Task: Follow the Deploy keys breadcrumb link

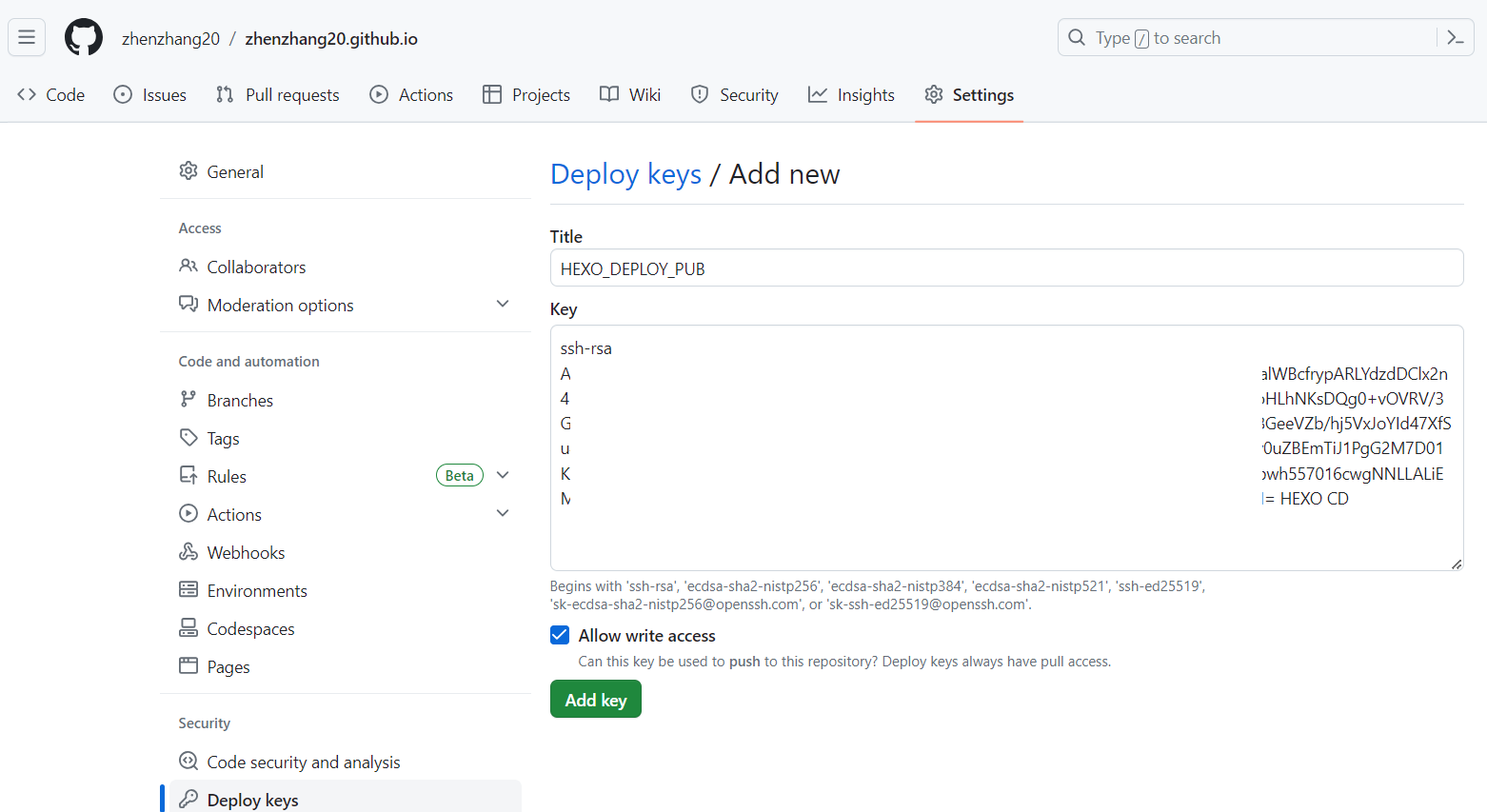Action: click(x=625, y=174)
